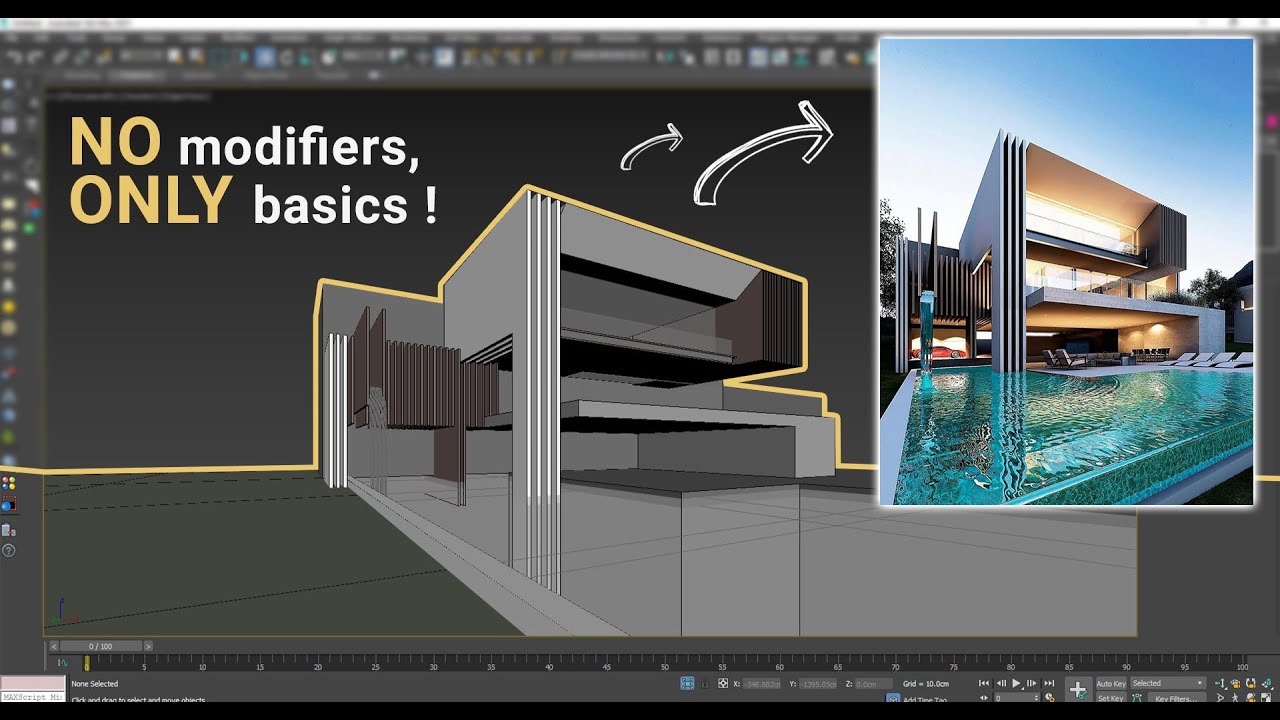This screenshot has width=1280, height=720.
Task: Click Add Time Tag
Action: [925, 699]
